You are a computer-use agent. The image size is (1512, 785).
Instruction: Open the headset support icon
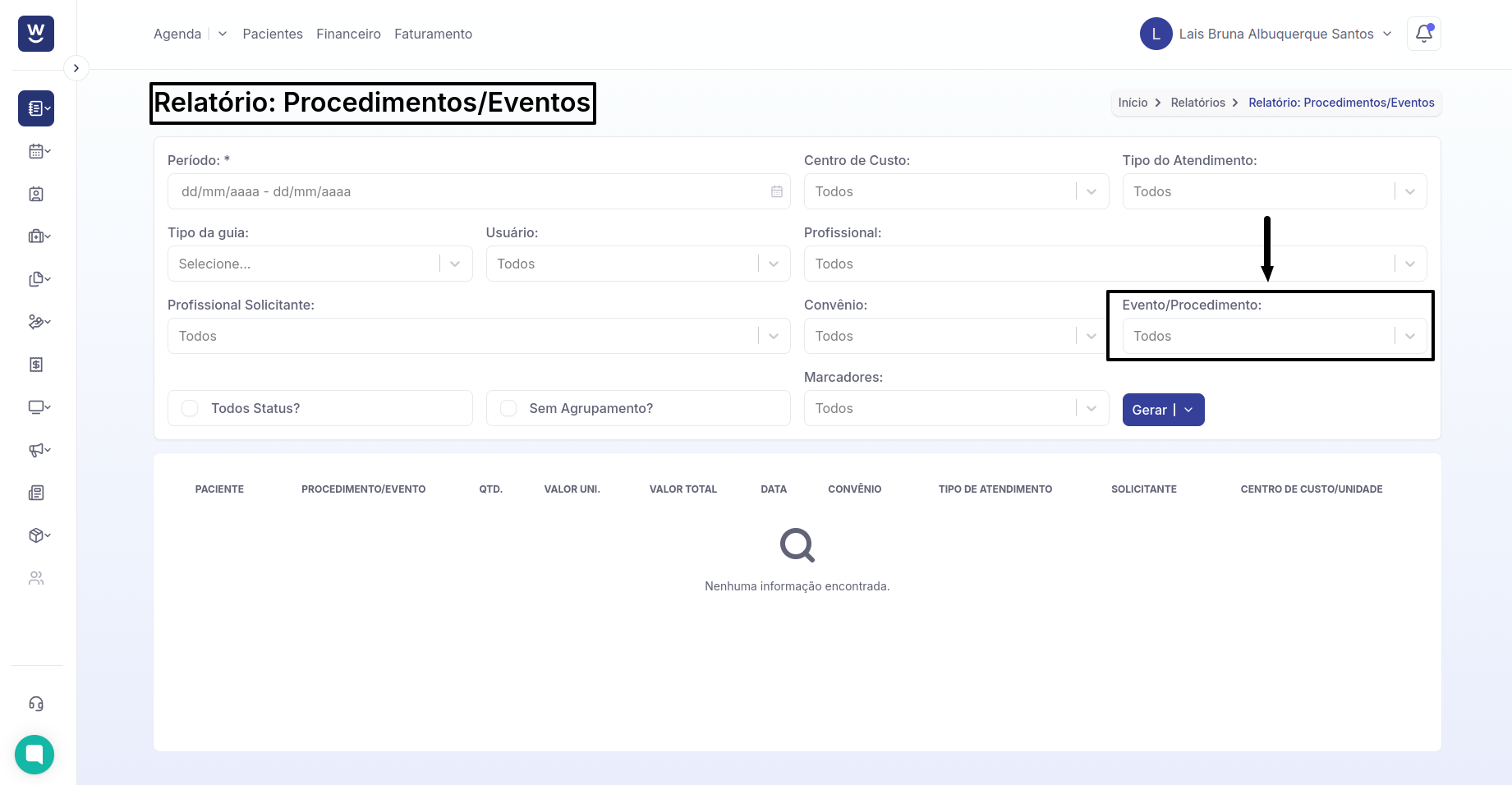coord(36,704)
